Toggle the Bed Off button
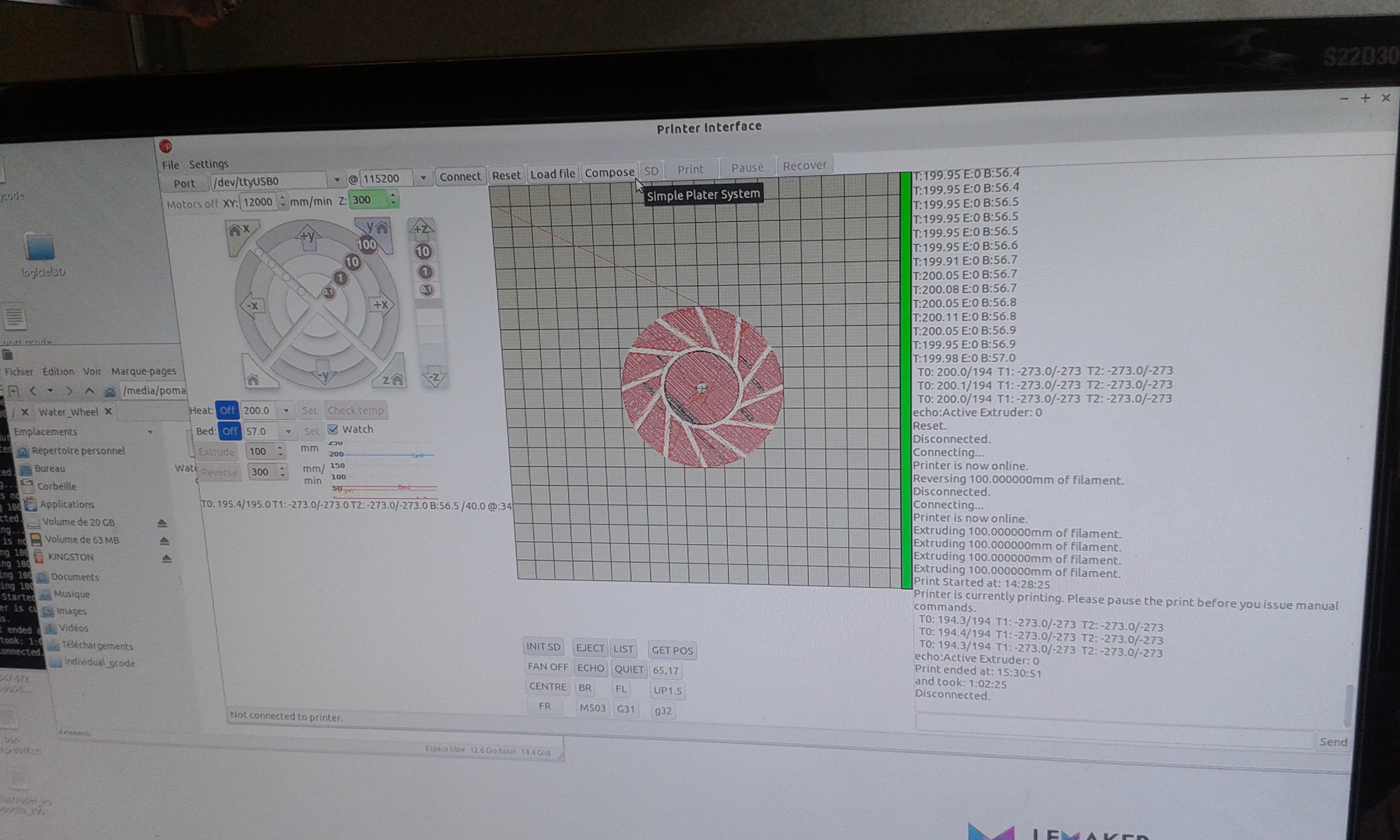The width and height of the screenshot is (1400, 840). point(230,431)
